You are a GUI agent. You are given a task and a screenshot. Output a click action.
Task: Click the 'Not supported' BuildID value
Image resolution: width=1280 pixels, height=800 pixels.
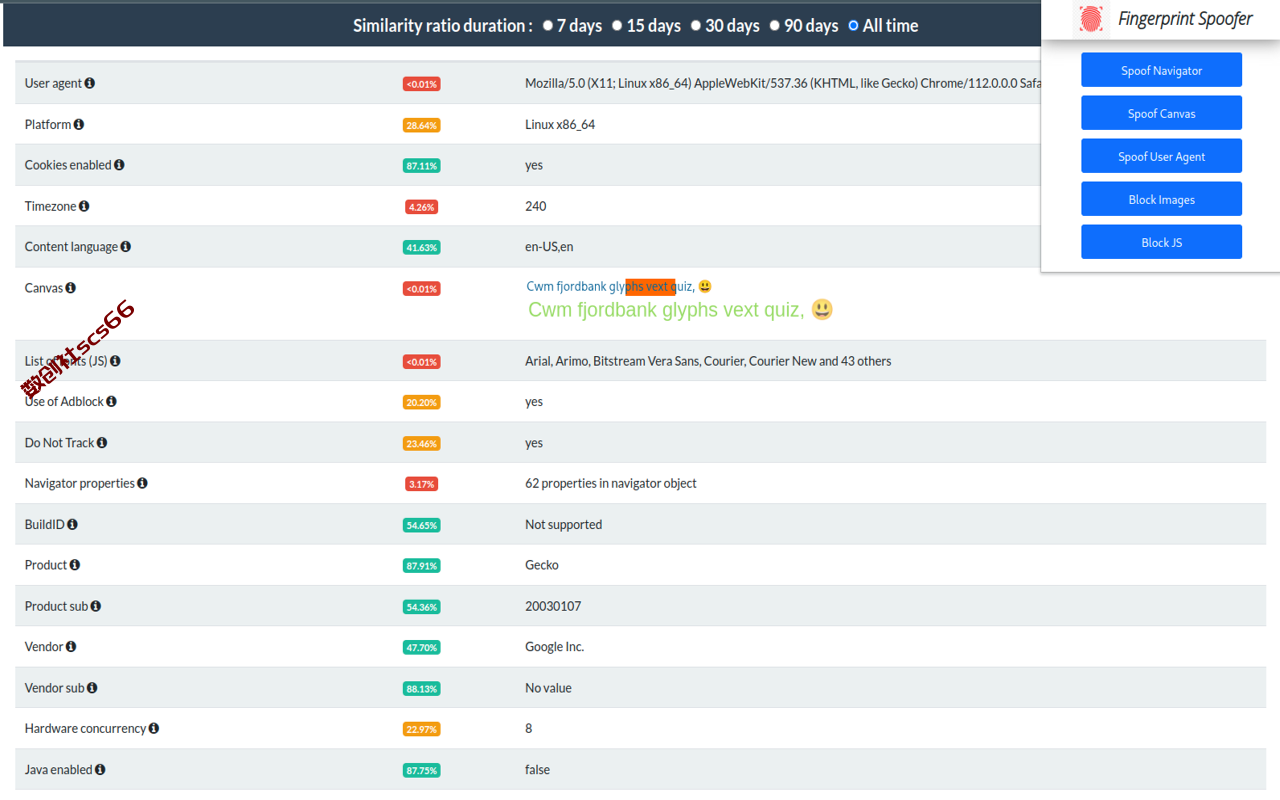pos(564,524)
